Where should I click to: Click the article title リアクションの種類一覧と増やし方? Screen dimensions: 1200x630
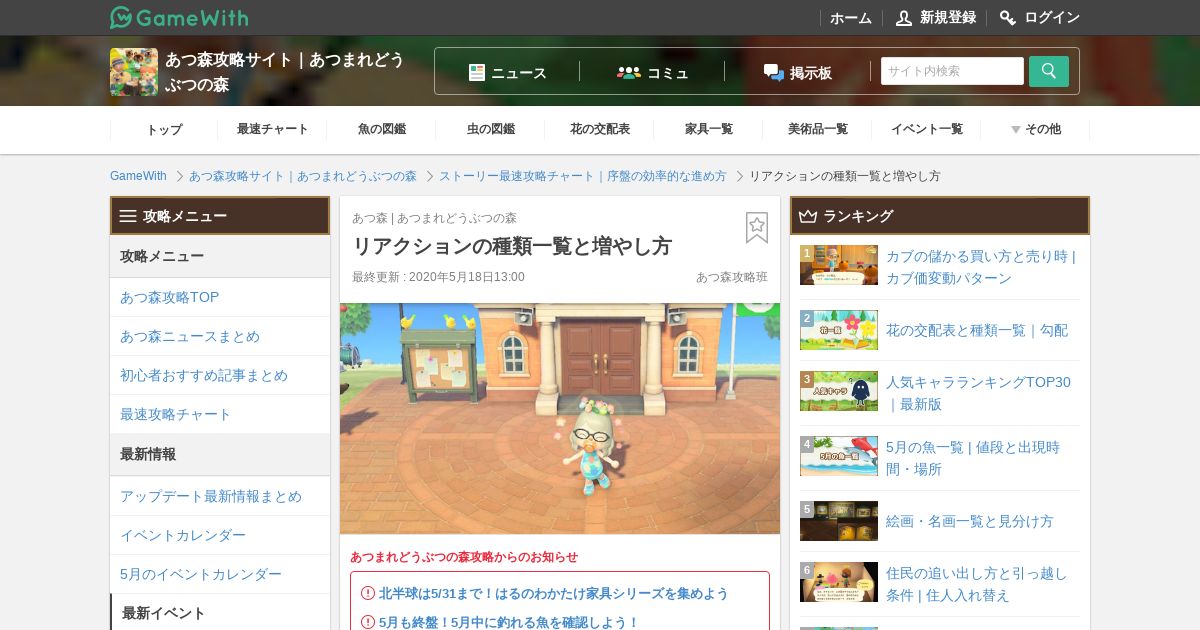(x=512, y=246)
